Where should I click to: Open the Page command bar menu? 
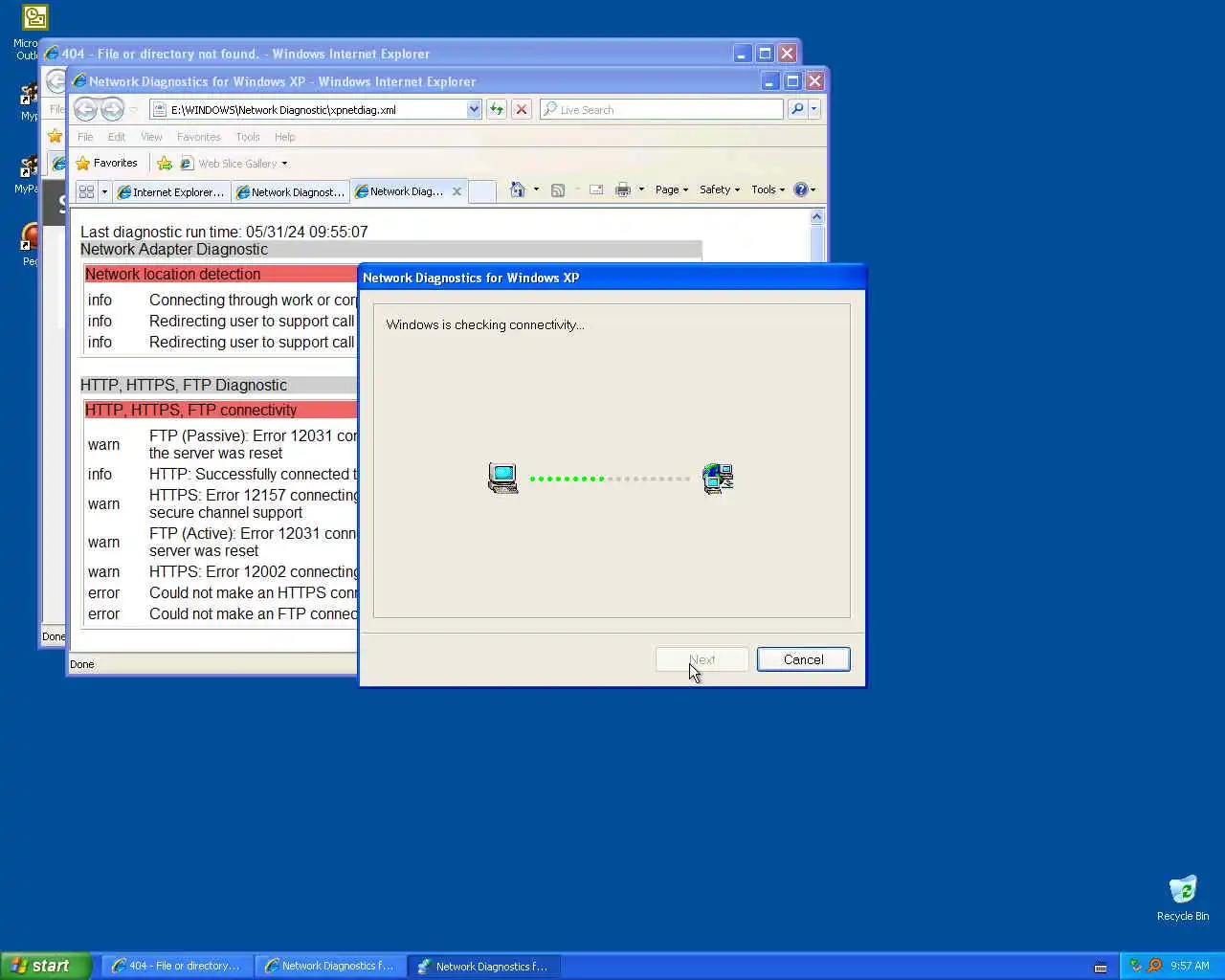point(672,189)
